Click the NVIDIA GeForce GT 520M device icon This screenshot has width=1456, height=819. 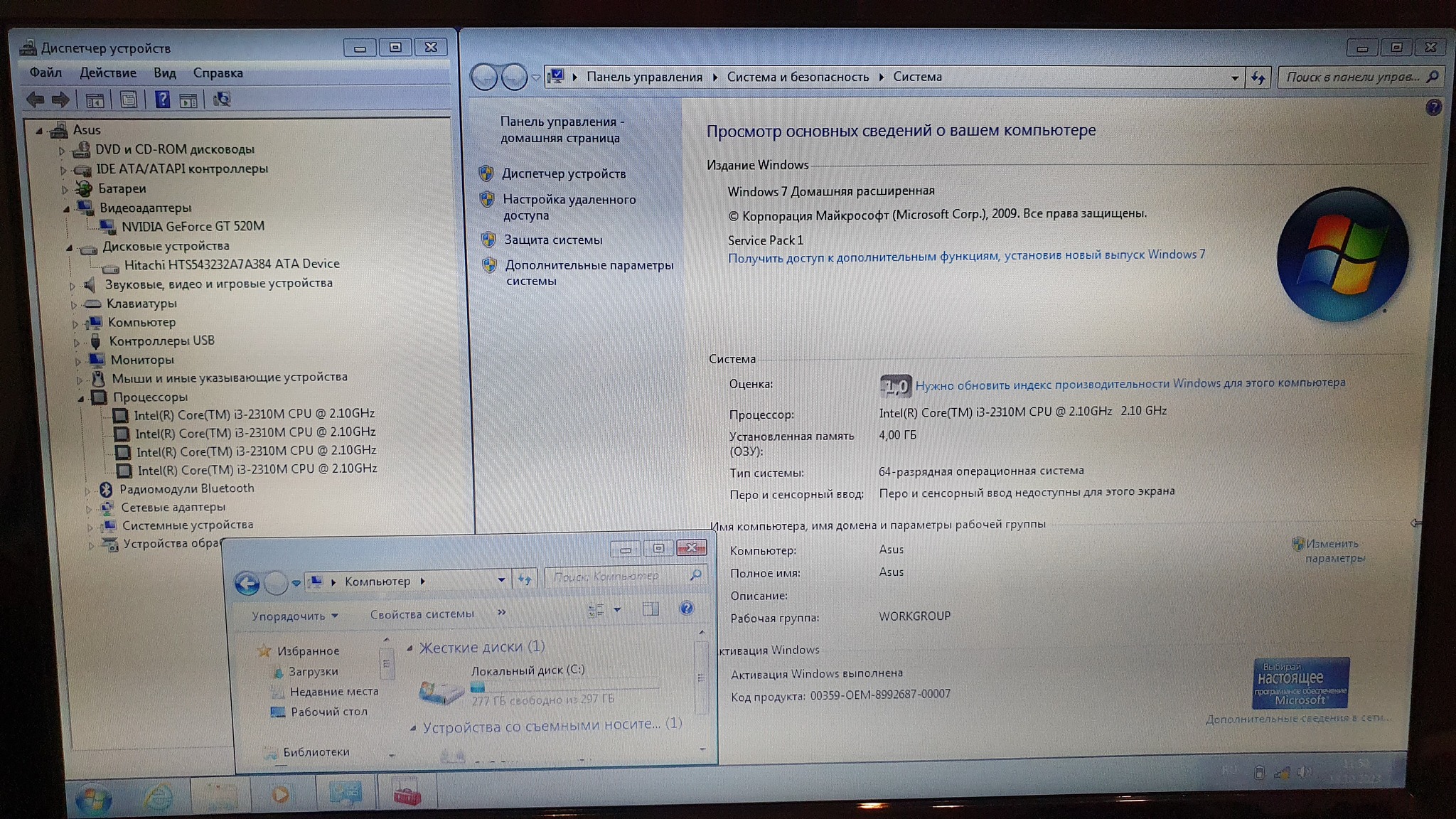pos(108,227)
